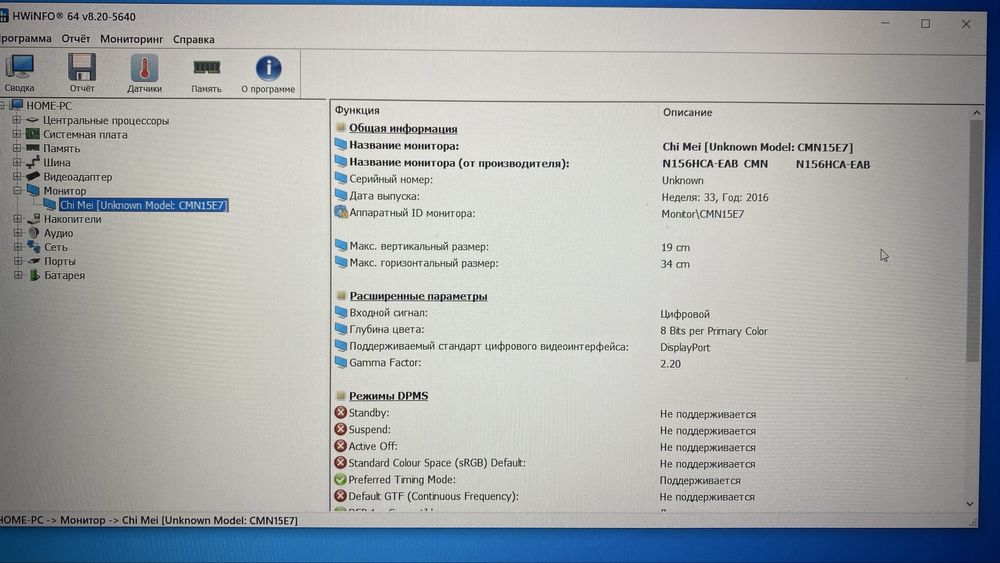Open the Программа menu
The height and width of the screenshot is (563, 1000).
coord(26,38)
